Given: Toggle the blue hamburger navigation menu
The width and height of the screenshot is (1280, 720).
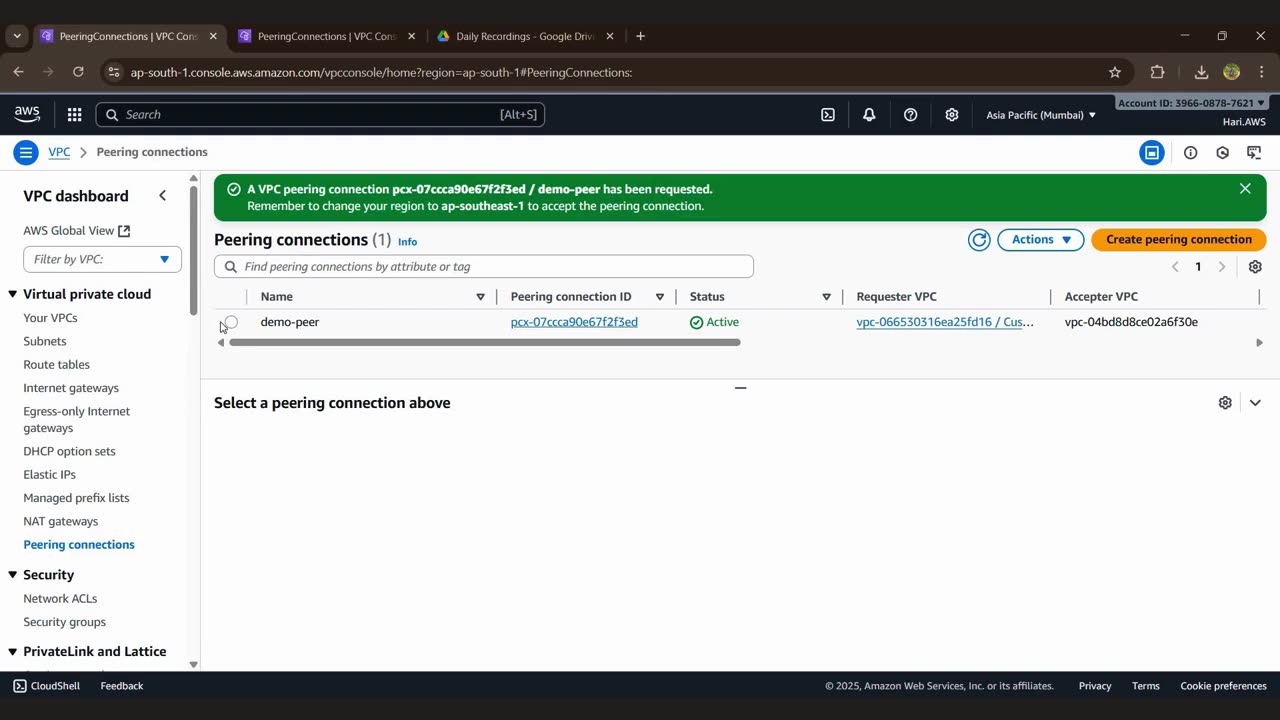Looking at the screenshot, I should [x=26, y=153].
